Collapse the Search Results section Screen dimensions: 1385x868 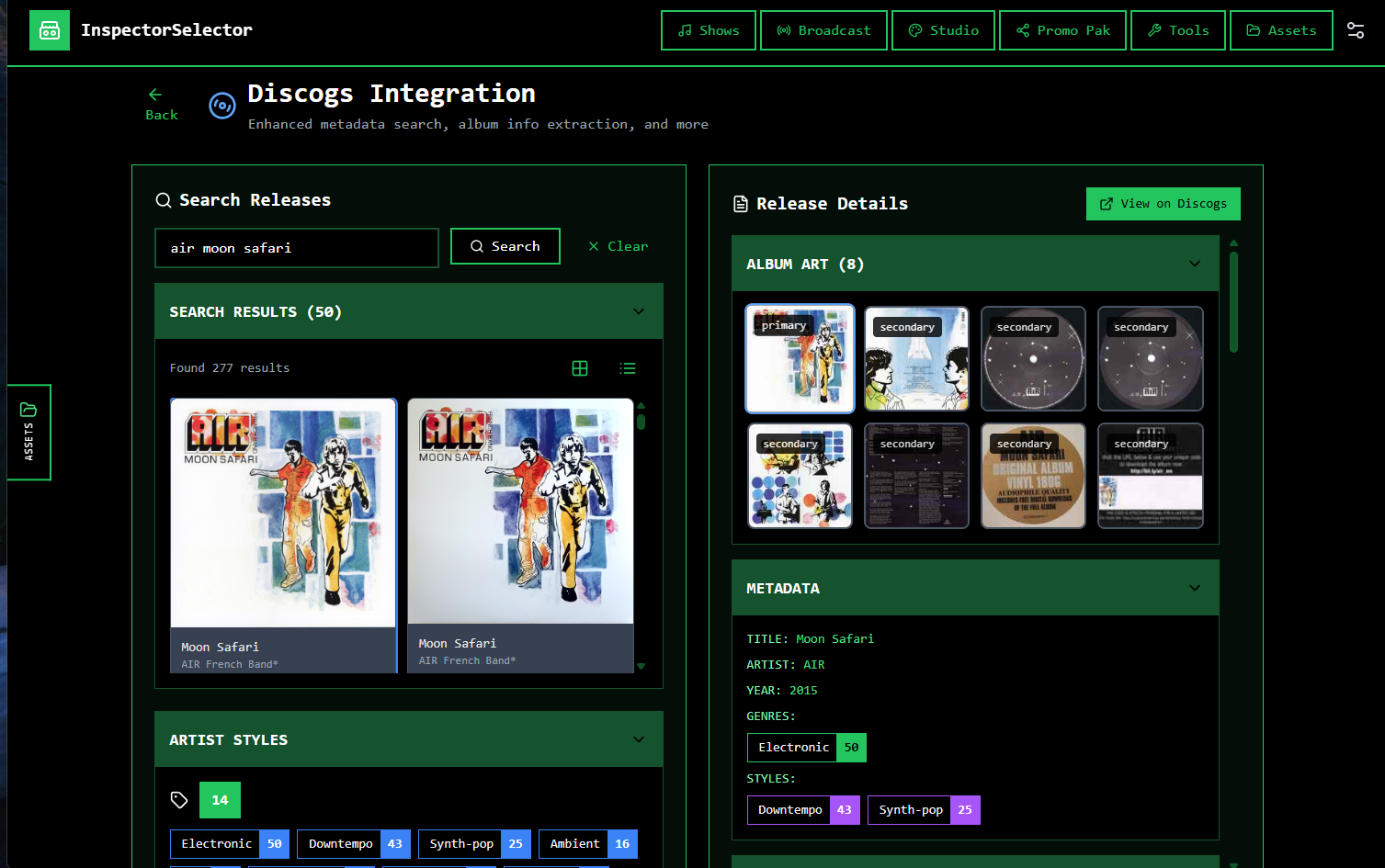coord(639,311)
